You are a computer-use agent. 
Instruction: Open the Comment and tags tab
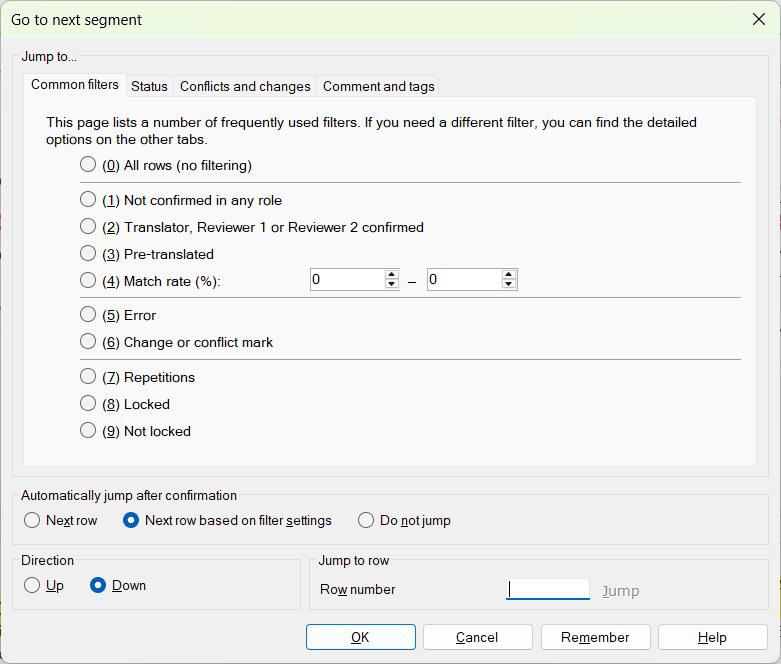(x=378, y=87)
